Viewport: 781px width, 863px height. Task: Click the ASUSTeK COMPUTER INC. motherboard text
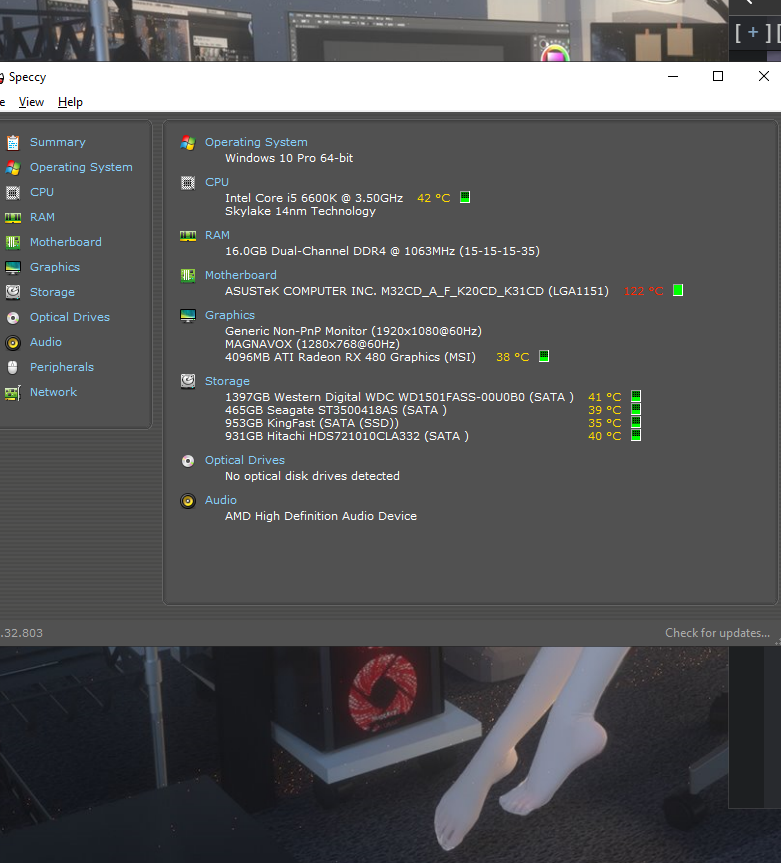click(x=417, y=291)
